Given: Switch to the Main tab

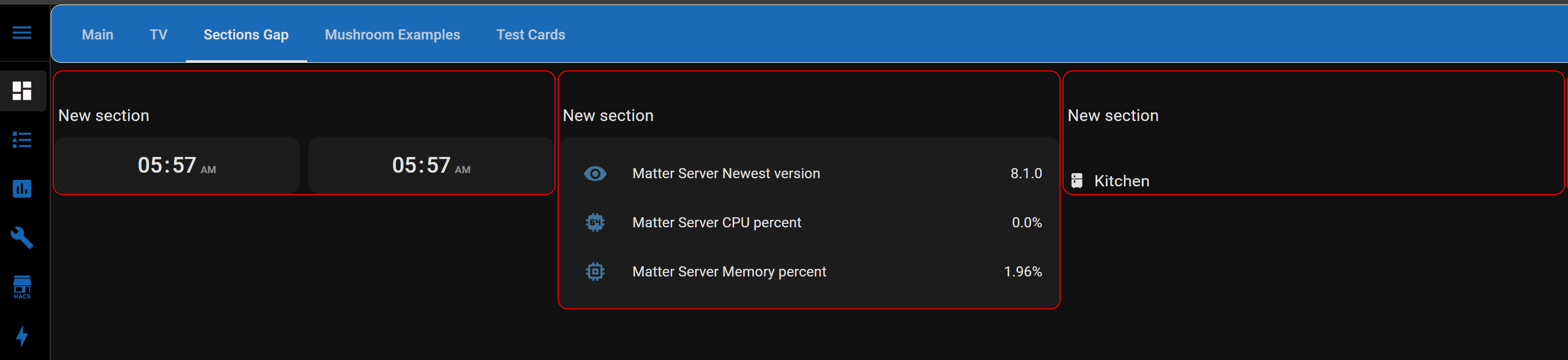Looking at the screenshot, I should pyautogui.click(x=97, y=34).
